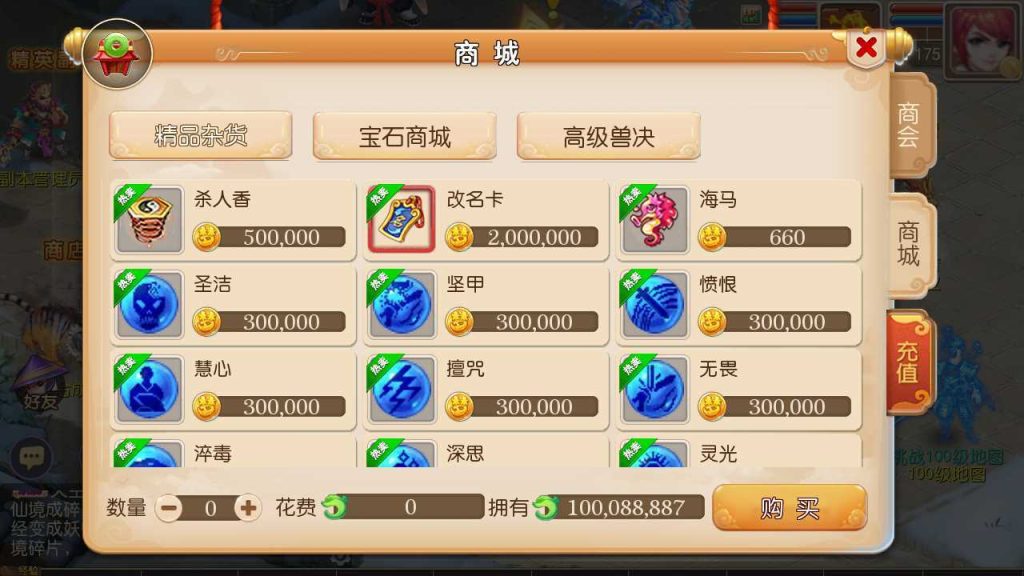Choose the 海马 seahorse pet icon
The width and height of the screenshot is (1024, 576).
(x=654, y=220)
